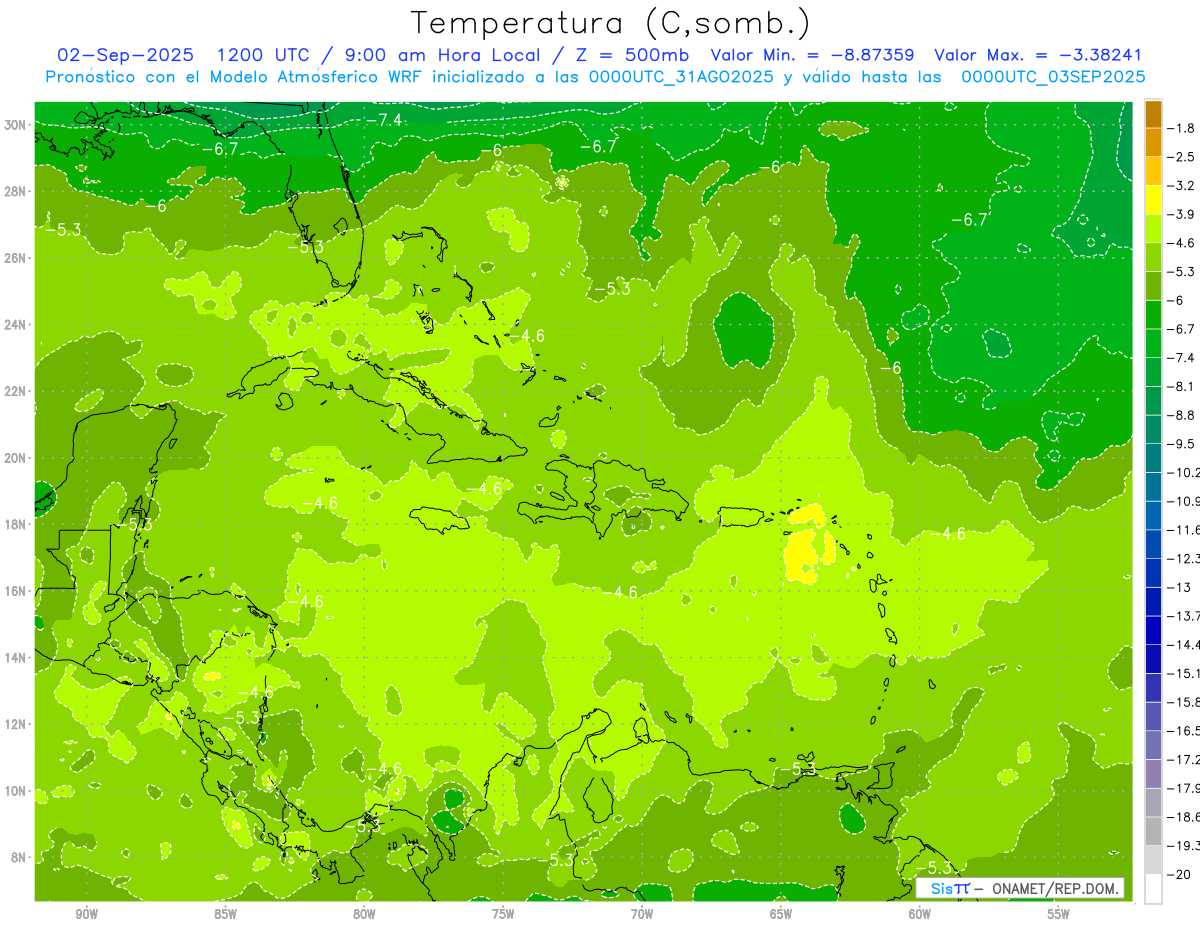Select the "Valor Max. = -3.38241" text
Viewport: 1200px width, 927px height.
tap(1038, 55)
